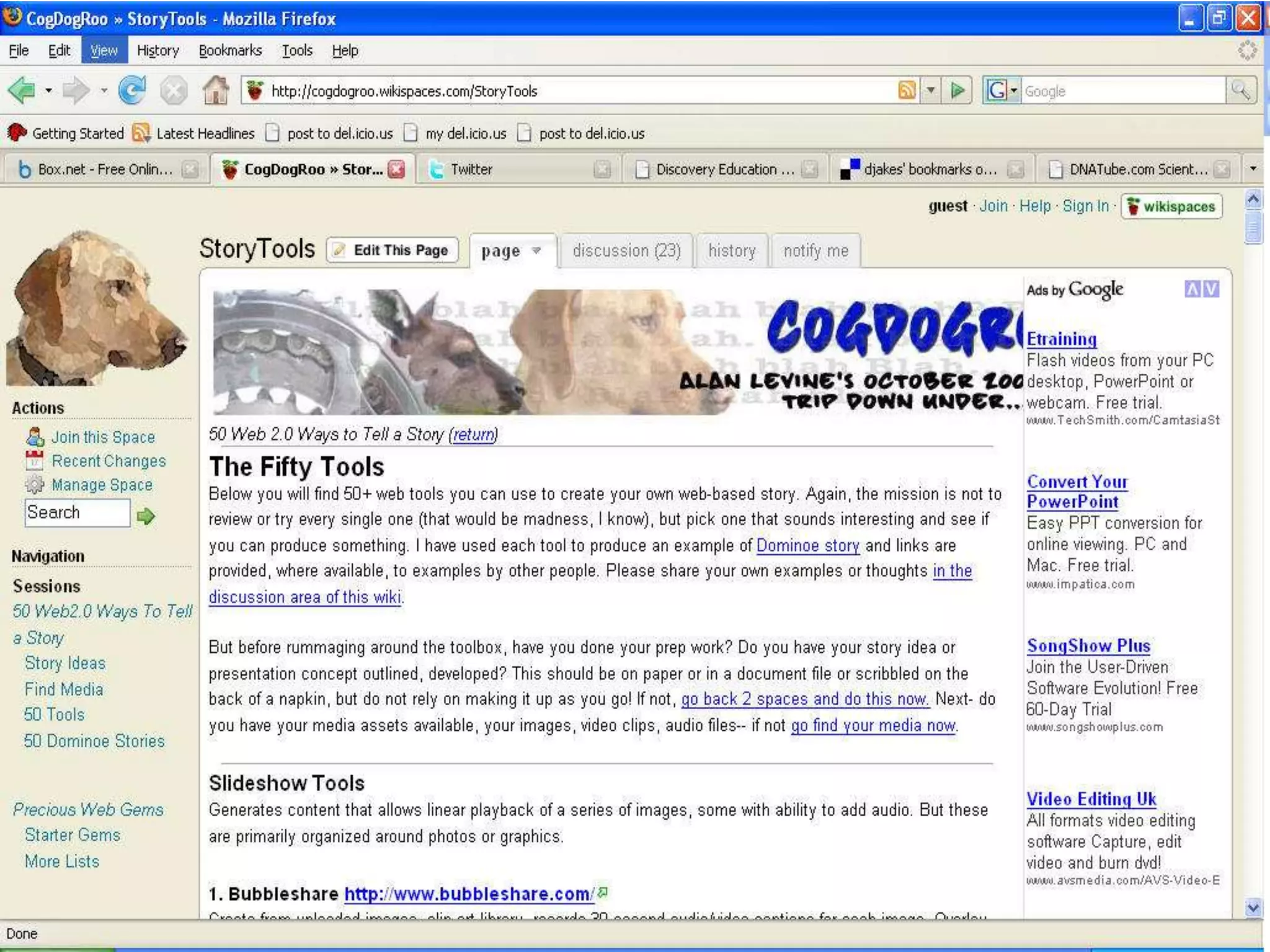1270x952 pixels.
Task: Open the discussion (23) tab
Action: (626, 251)
